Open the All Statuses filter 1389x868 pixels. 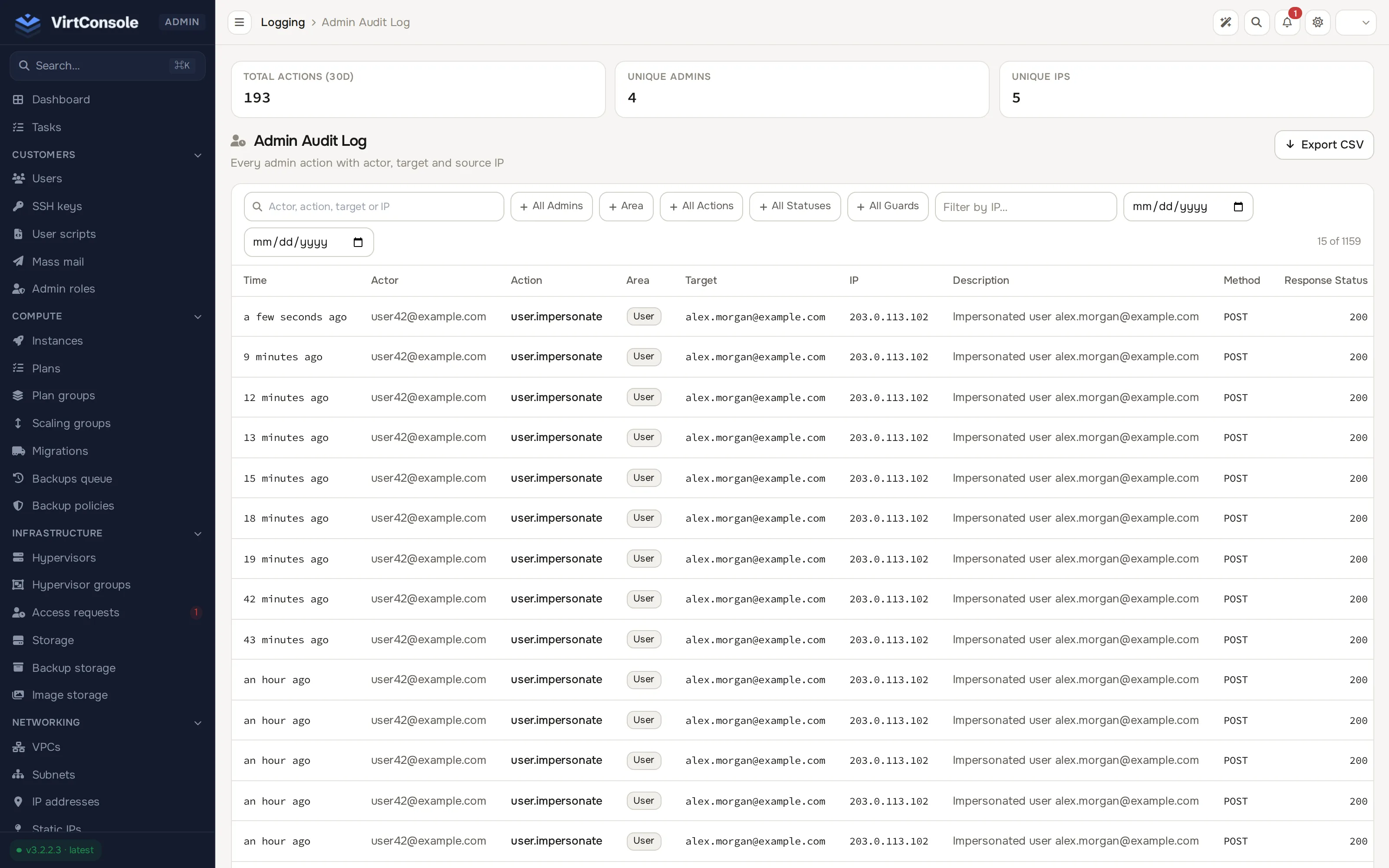click(794, 206)
